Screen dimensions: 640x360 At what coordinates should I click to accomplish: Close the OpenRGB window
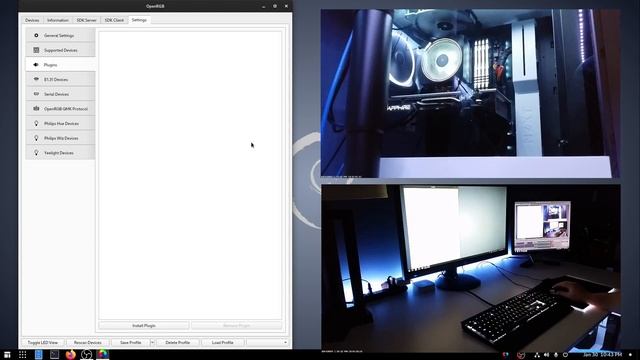pyautogui.click(x=286, y=6)
